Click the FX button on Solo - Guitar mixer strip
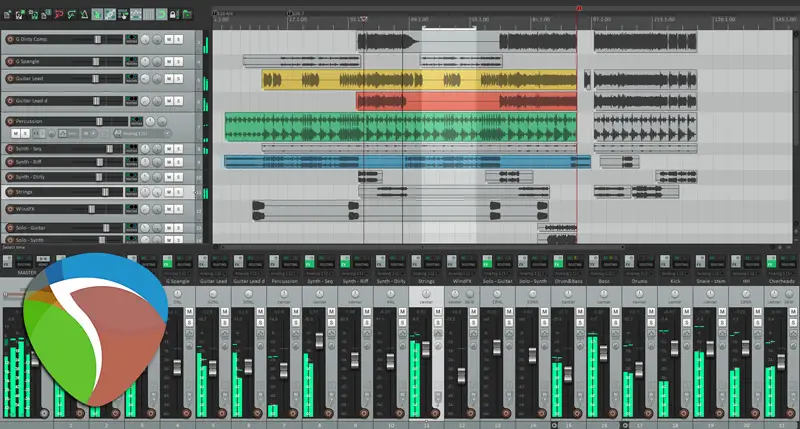Screen dimensions: 800x429 (487, 262)
